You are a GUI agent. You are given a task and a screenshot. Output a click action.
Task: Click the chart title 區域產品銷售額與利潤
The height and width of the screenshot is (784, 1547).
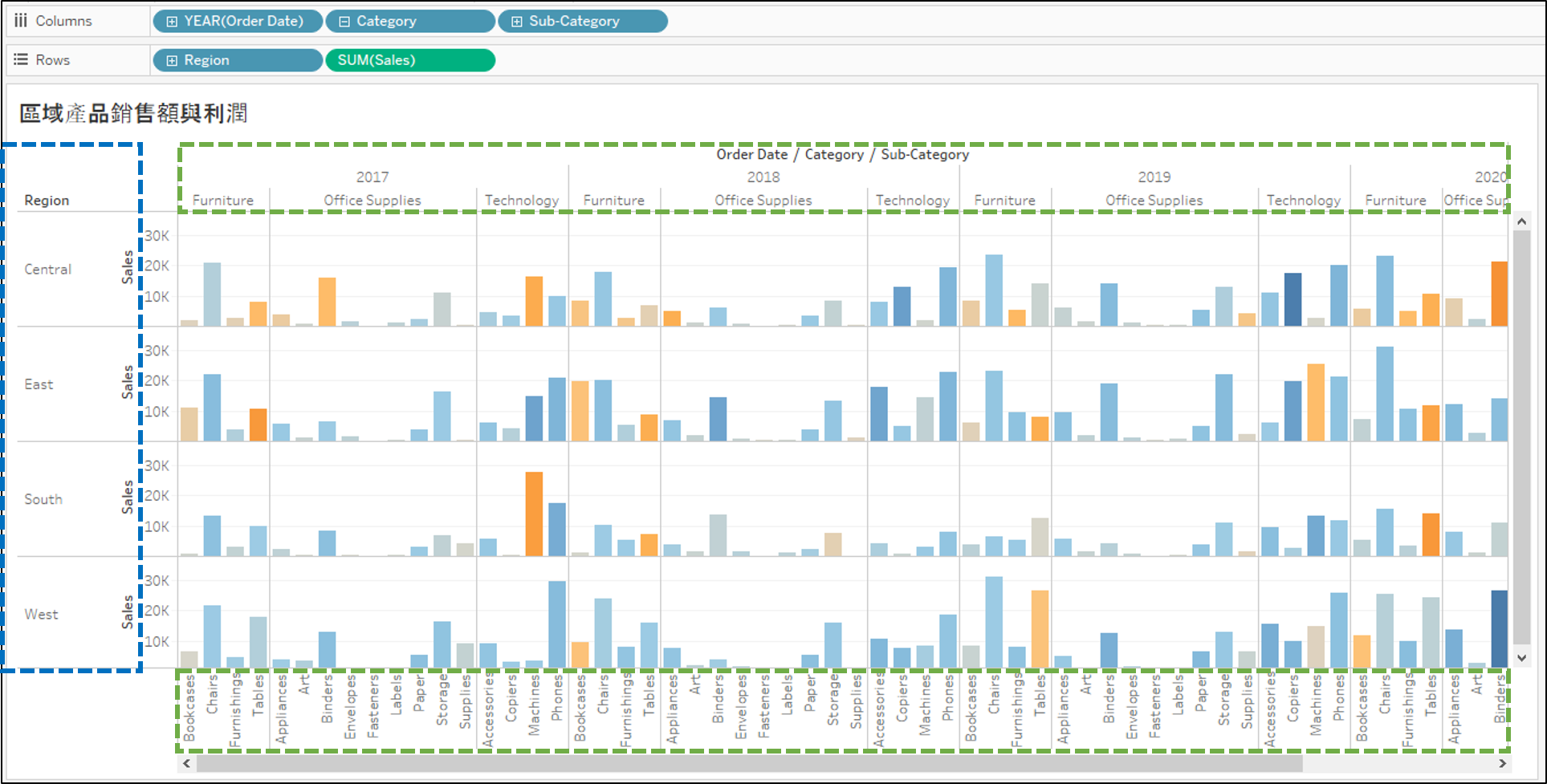click(x=133, y=114)
